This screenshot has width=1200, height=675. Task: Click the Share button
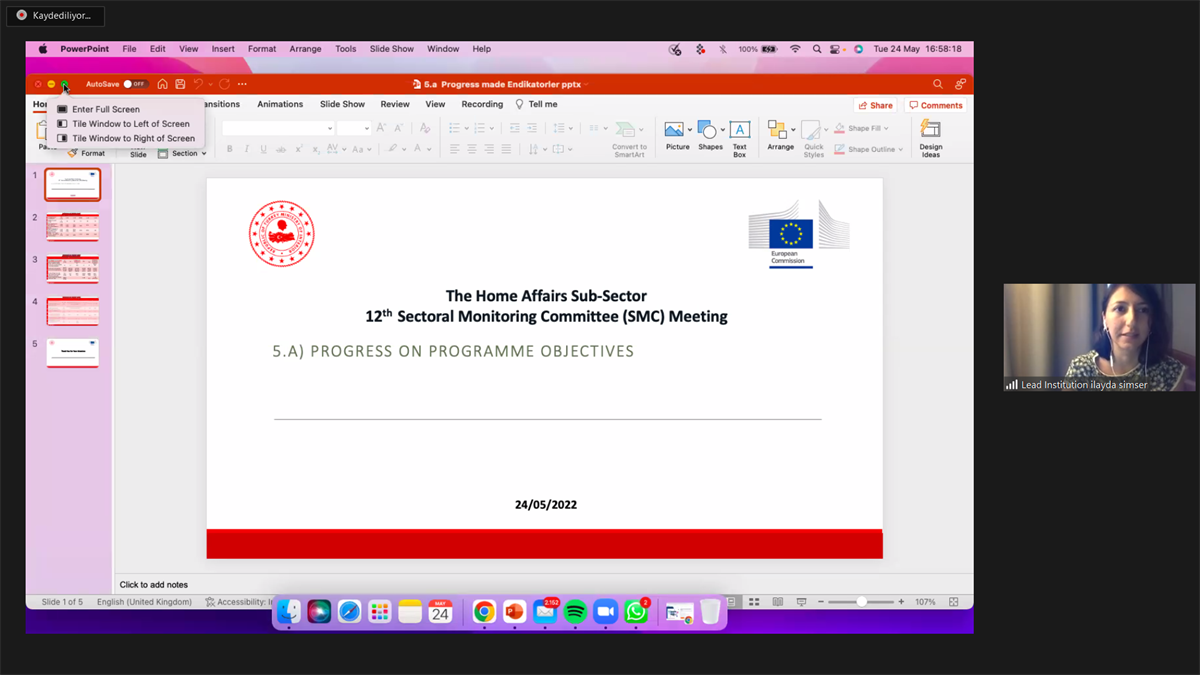875,105
